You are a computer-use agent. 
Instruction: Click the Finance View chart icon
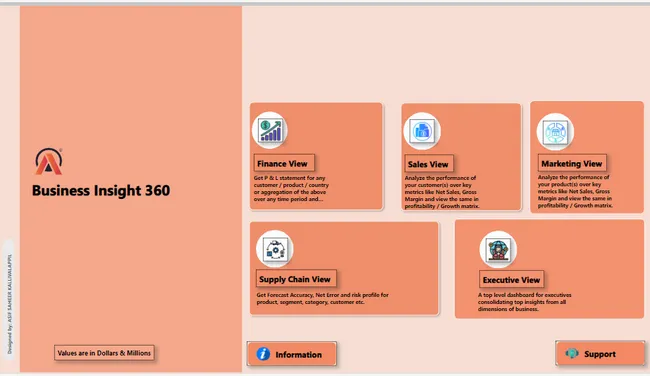[x=270, y=130]
